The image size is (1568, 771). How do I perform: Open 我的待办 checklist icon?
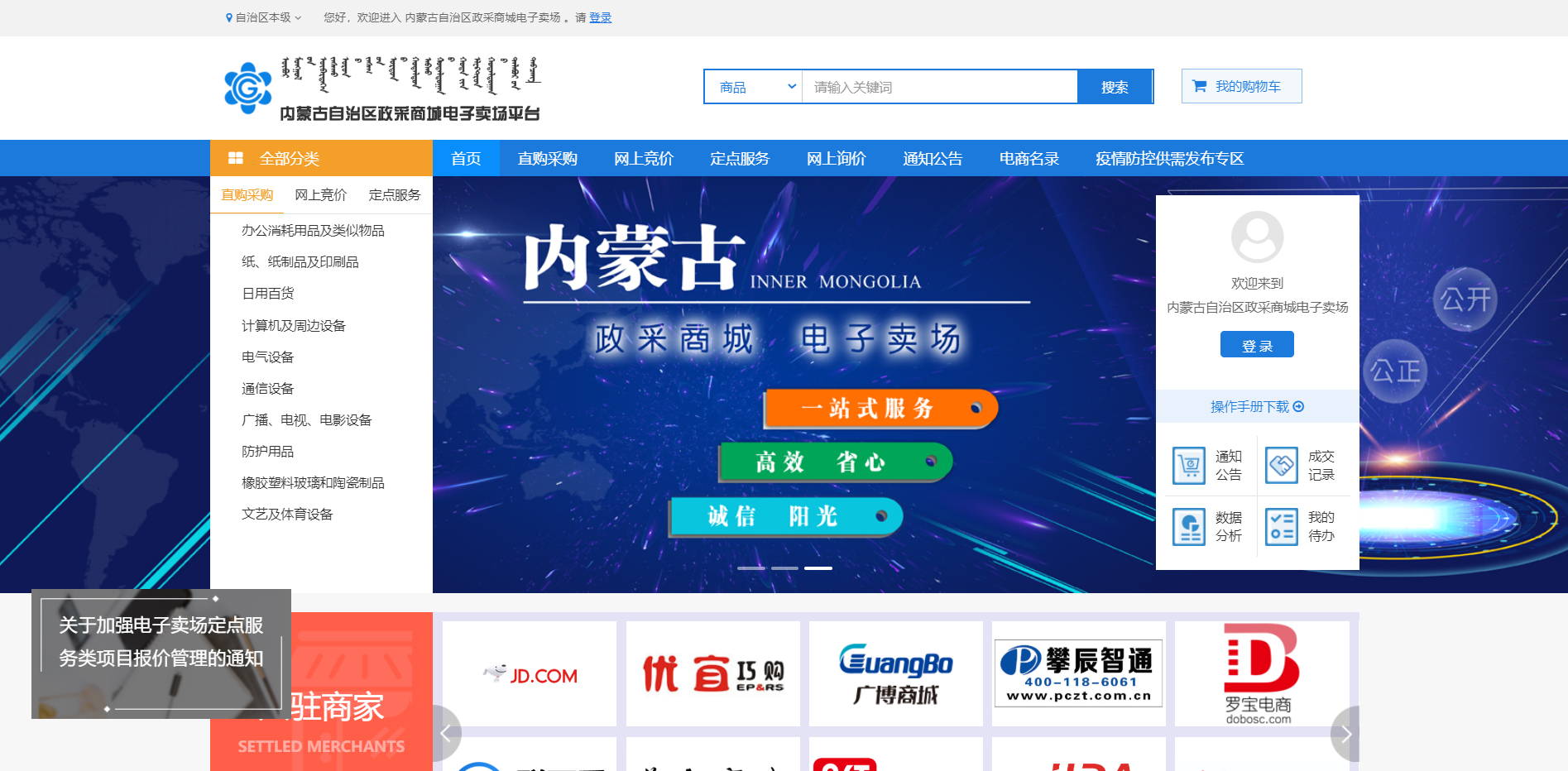tap(1282, 526)
